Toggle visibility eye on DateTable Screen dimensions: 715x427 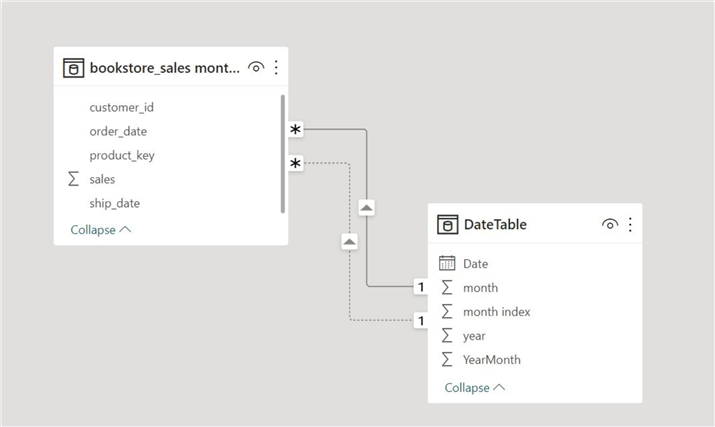(610, 224)
